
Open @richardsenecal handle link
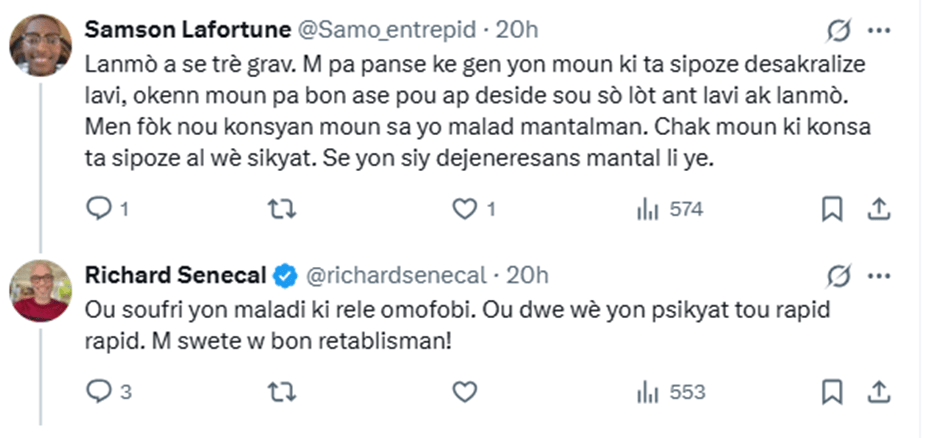tap(393, 274)
